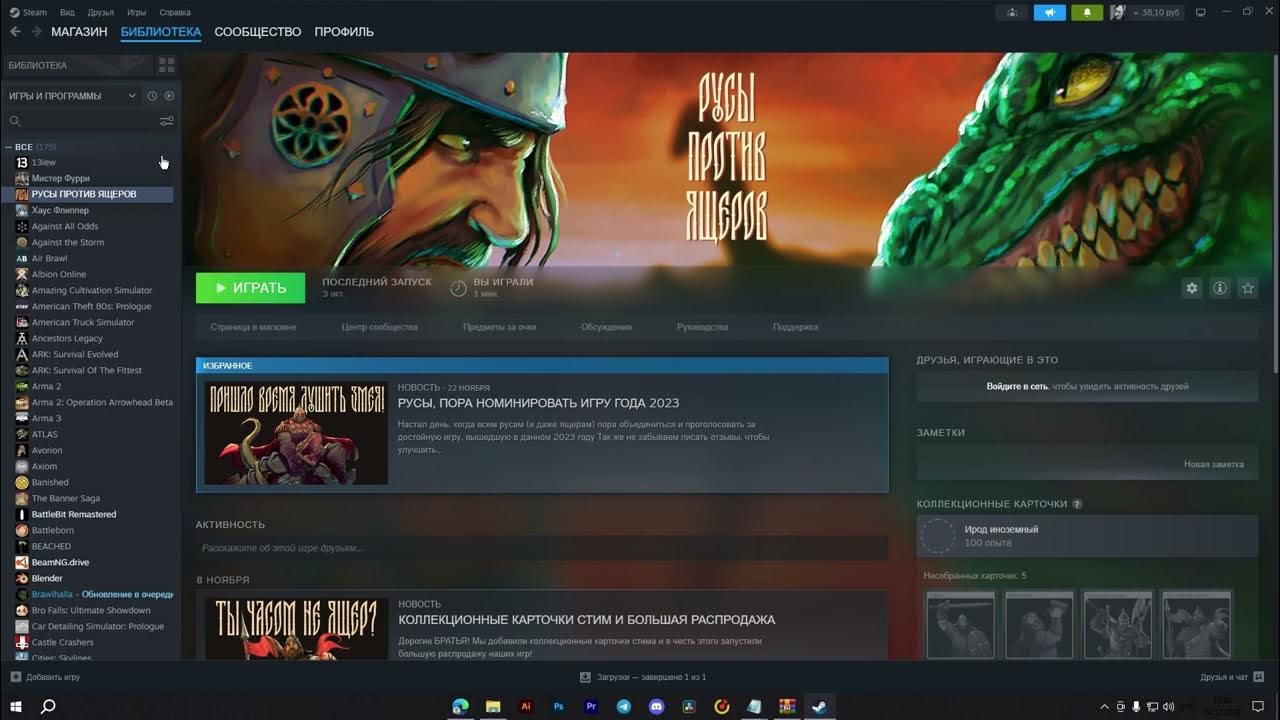The width and height of the screenshot is (1280, 720).
Task: Open Steam friends activity icon in header
Action: [x=1012, y=13]
